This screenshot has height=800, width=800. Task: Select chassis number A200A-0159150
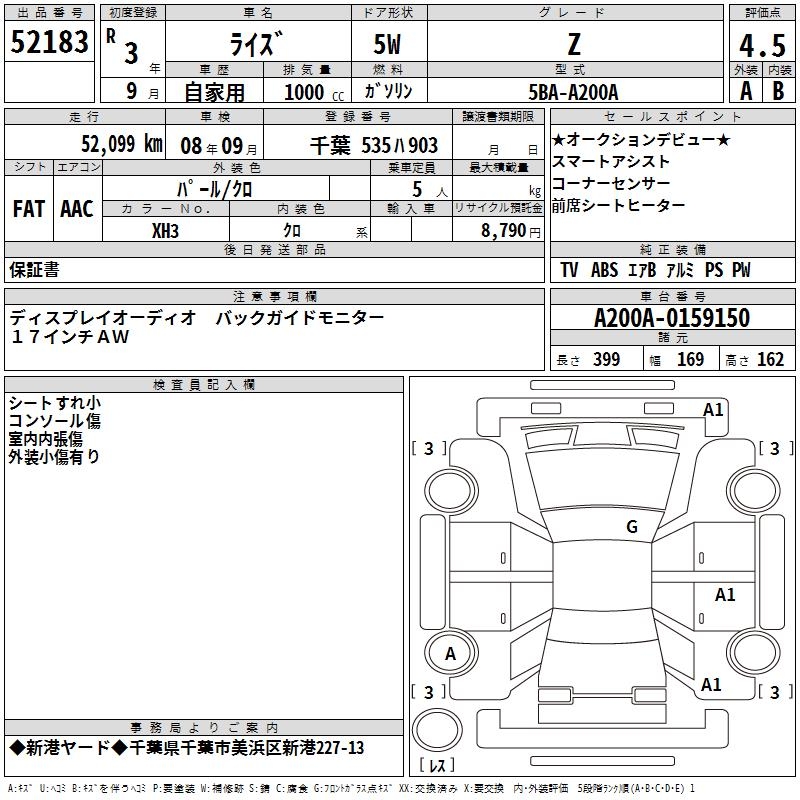point(672,318)
